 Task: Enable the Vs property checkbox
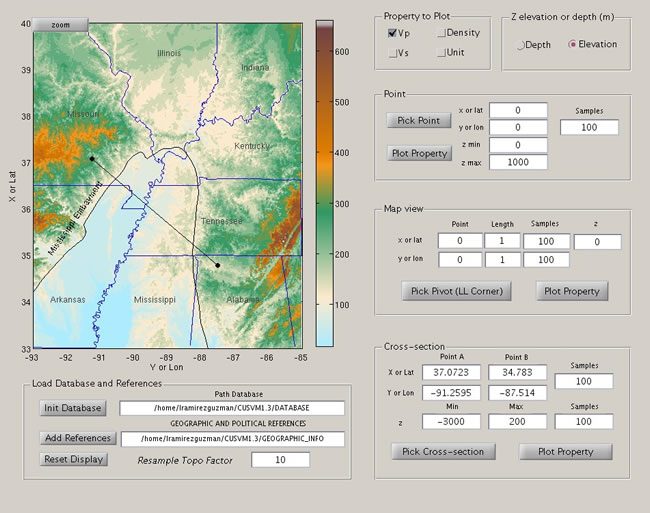[391, 52]
